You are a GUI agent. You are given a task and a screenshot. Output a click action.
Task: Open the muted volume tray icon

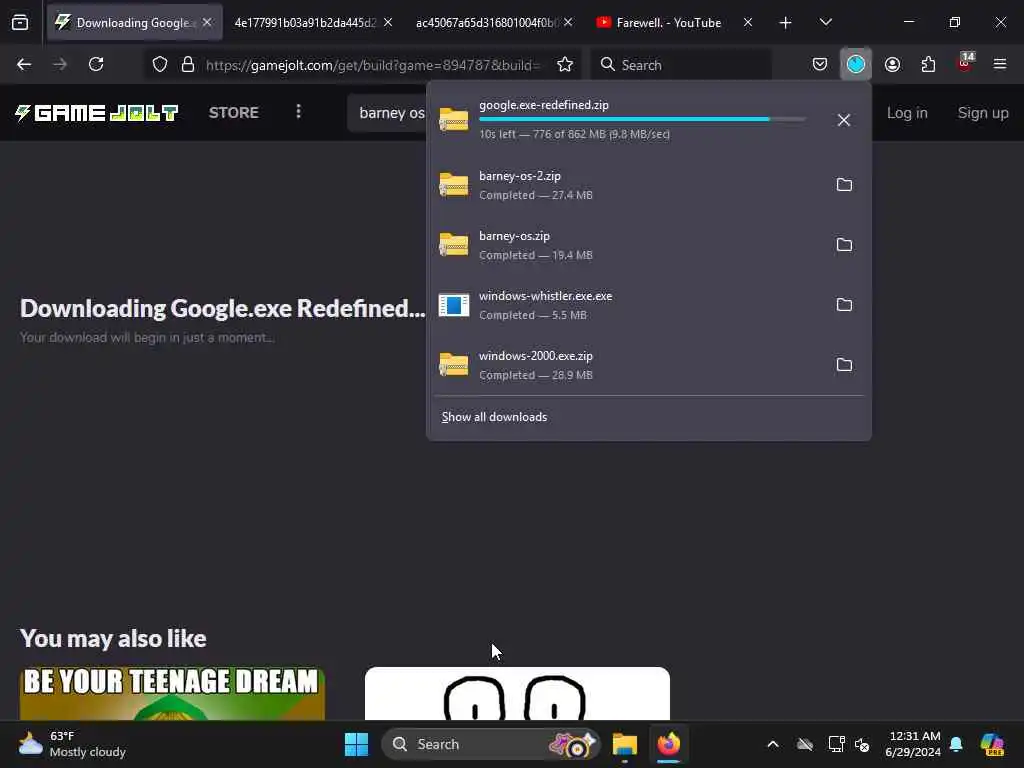coord(862,744)
